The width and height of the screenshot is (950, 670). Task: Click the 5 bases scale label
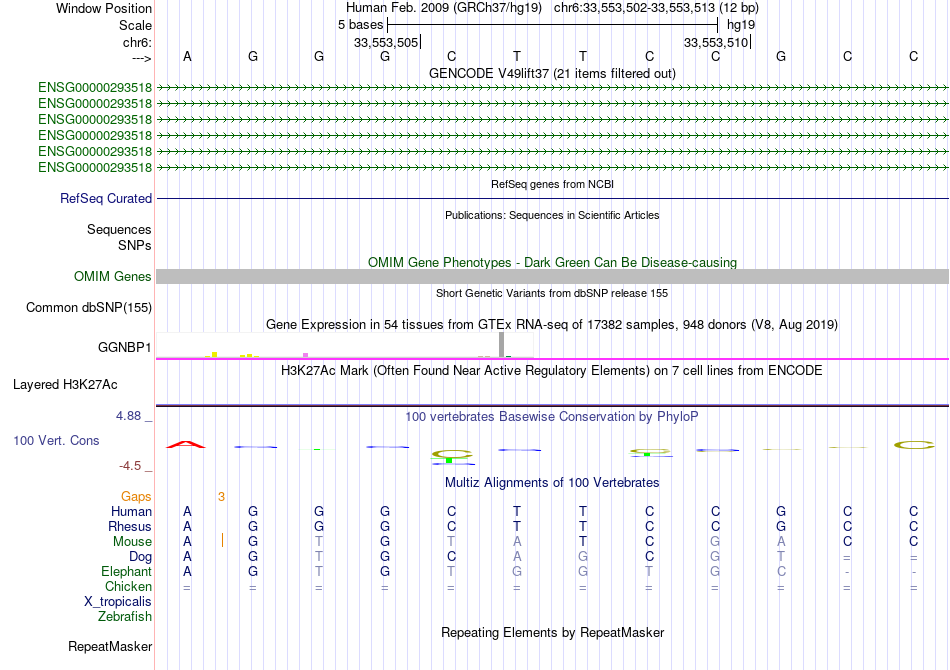pyautogui.click(x=360, y=25)
